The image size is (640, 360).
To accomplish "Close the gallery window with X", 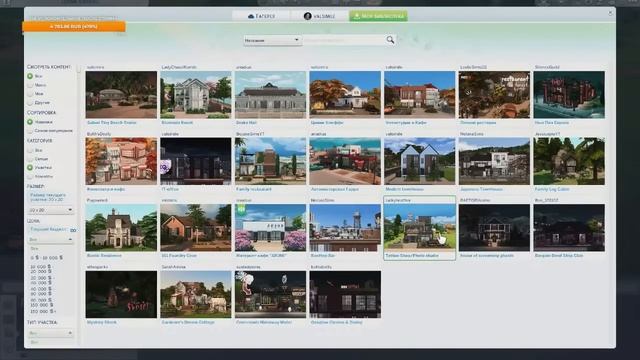I will [x=610, y=13].
